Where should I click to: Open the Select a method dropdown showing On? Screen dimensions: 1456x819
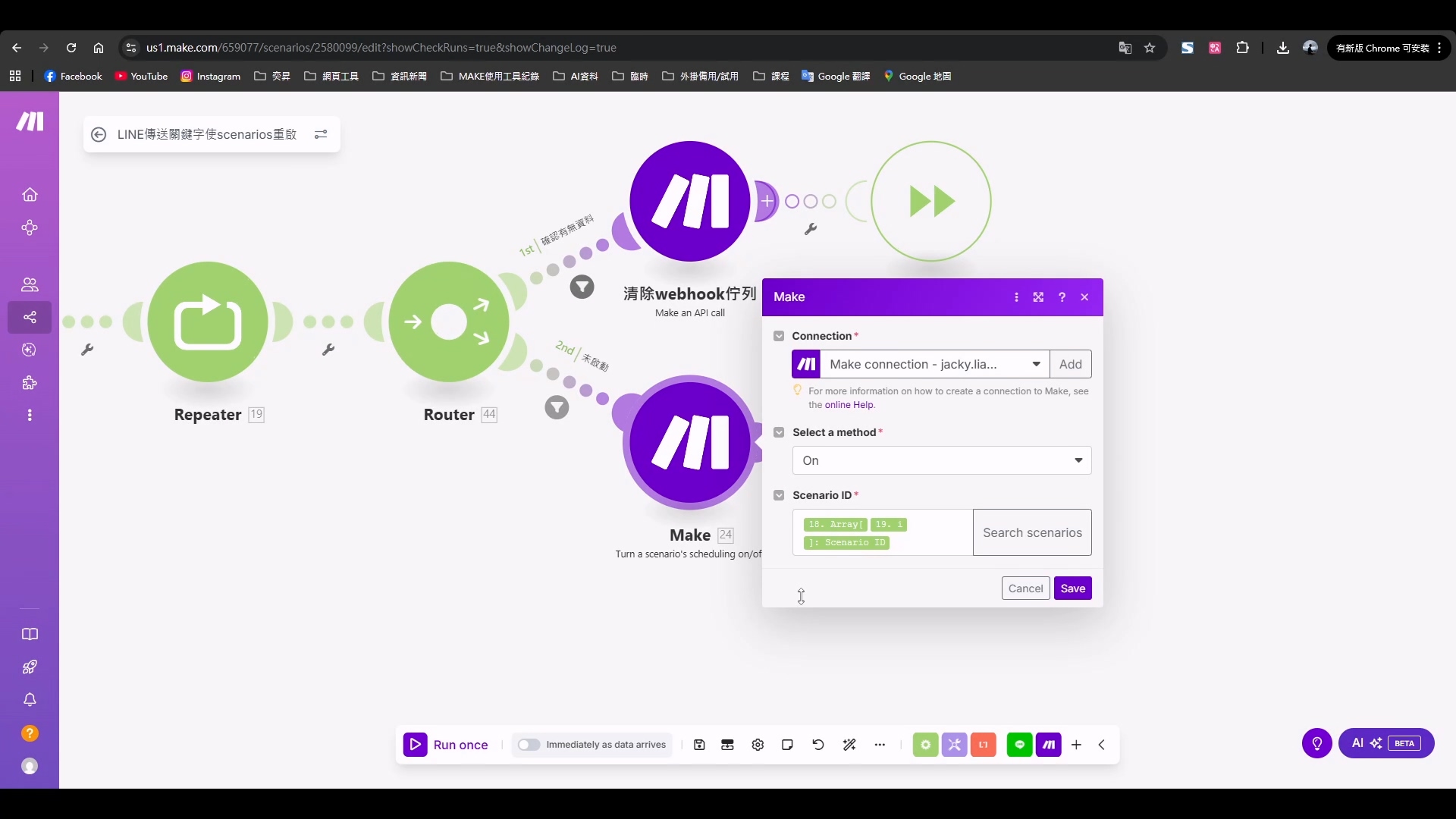[x=942, y=460]
